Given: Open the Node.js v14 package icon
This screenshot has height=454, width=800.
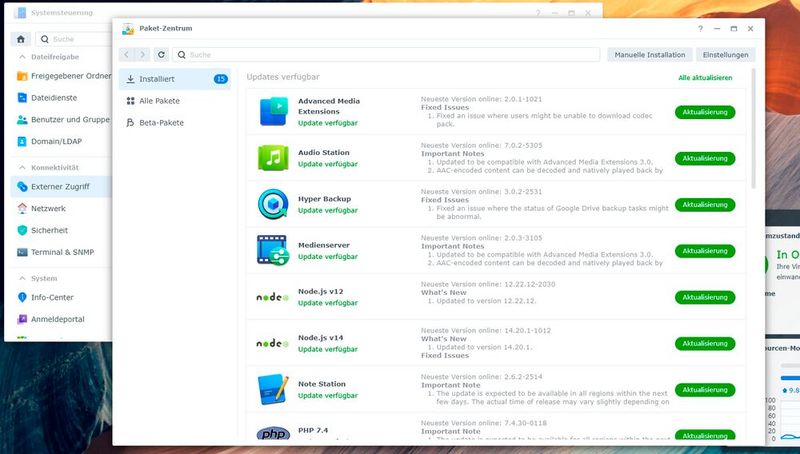Looking at the screenshot, I should (x=272, y=343).
